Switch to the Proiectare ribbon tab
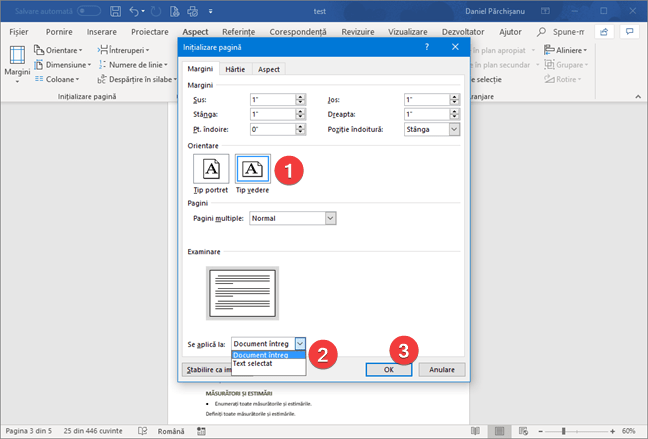 tap(150, 32)
